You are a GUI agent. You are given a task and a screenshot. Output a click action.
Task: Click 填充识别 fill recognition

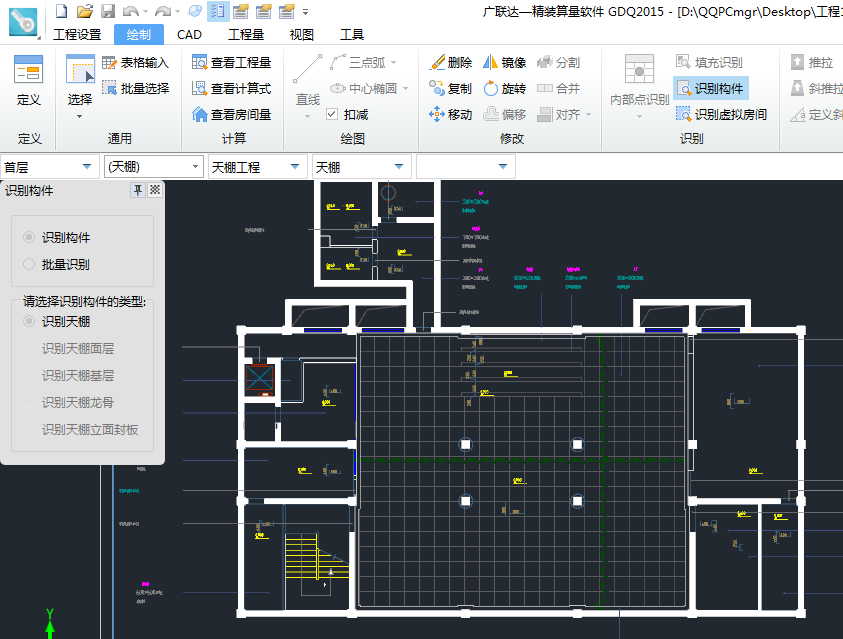[709, 62]
